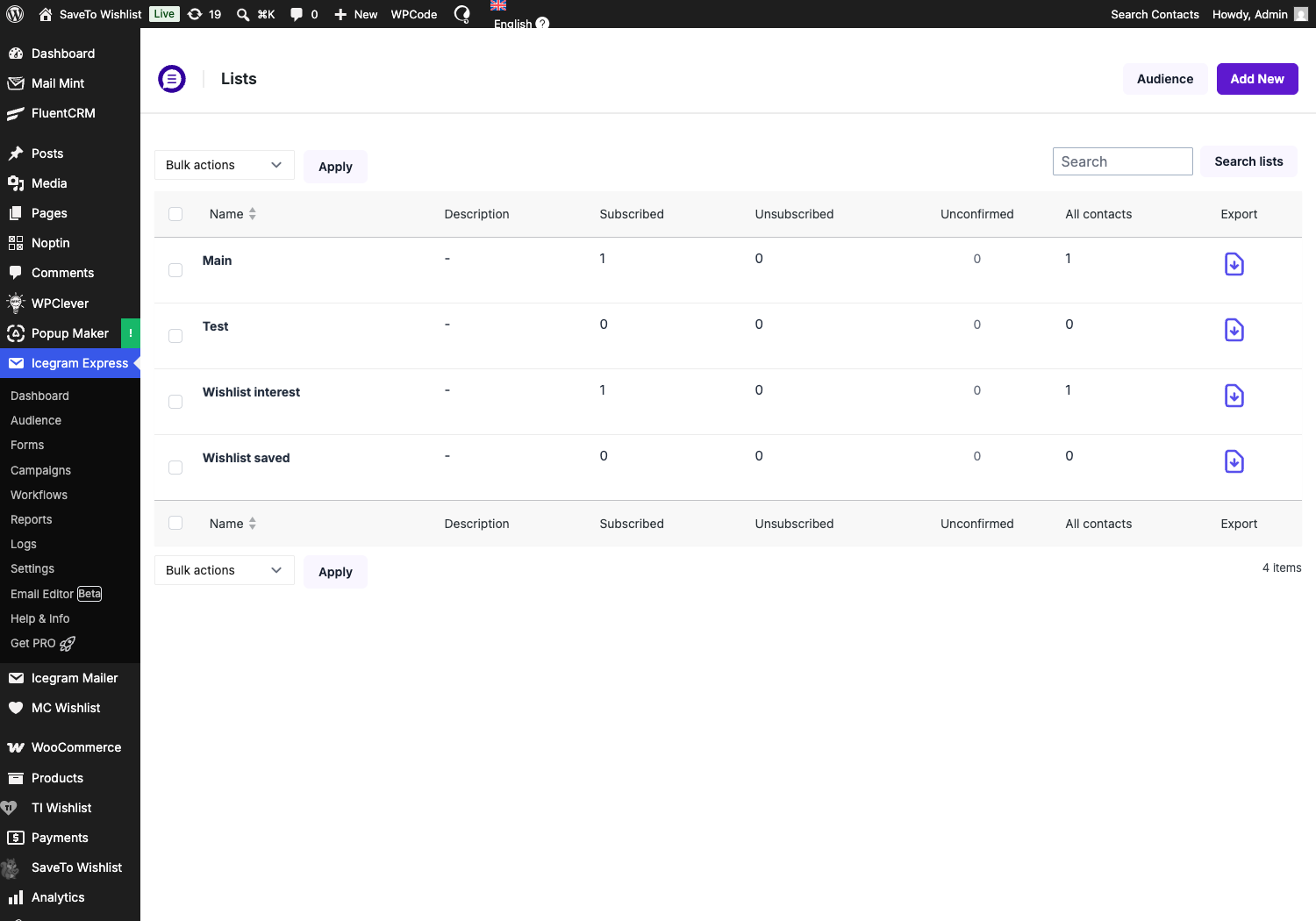Click the Posts pin icon
1316x921 pixels.
click(x=16, y=153)
